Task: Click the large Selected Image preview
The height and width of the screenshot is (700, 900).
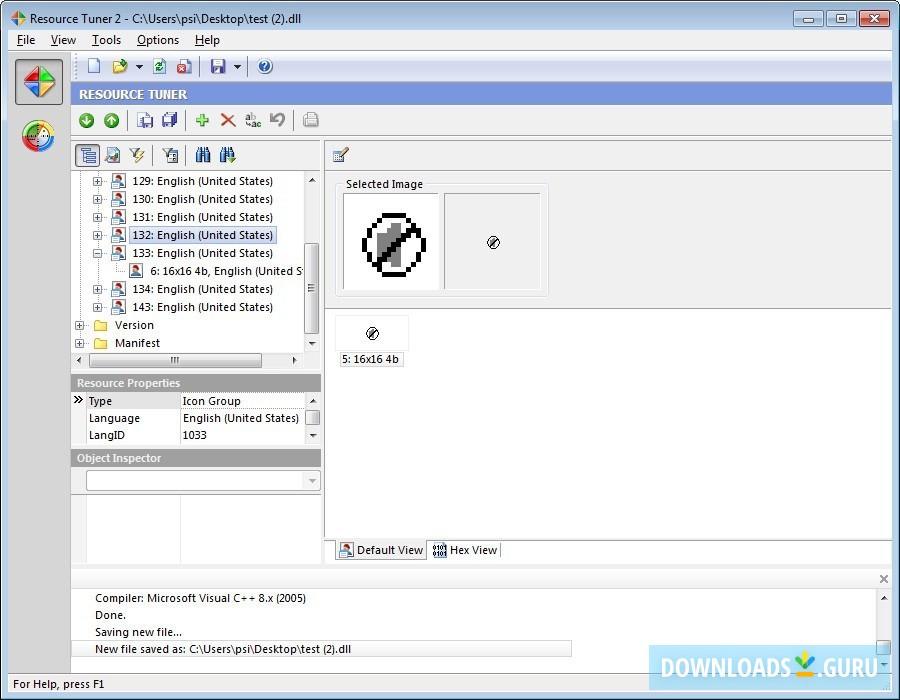Action: pos(391,242)
